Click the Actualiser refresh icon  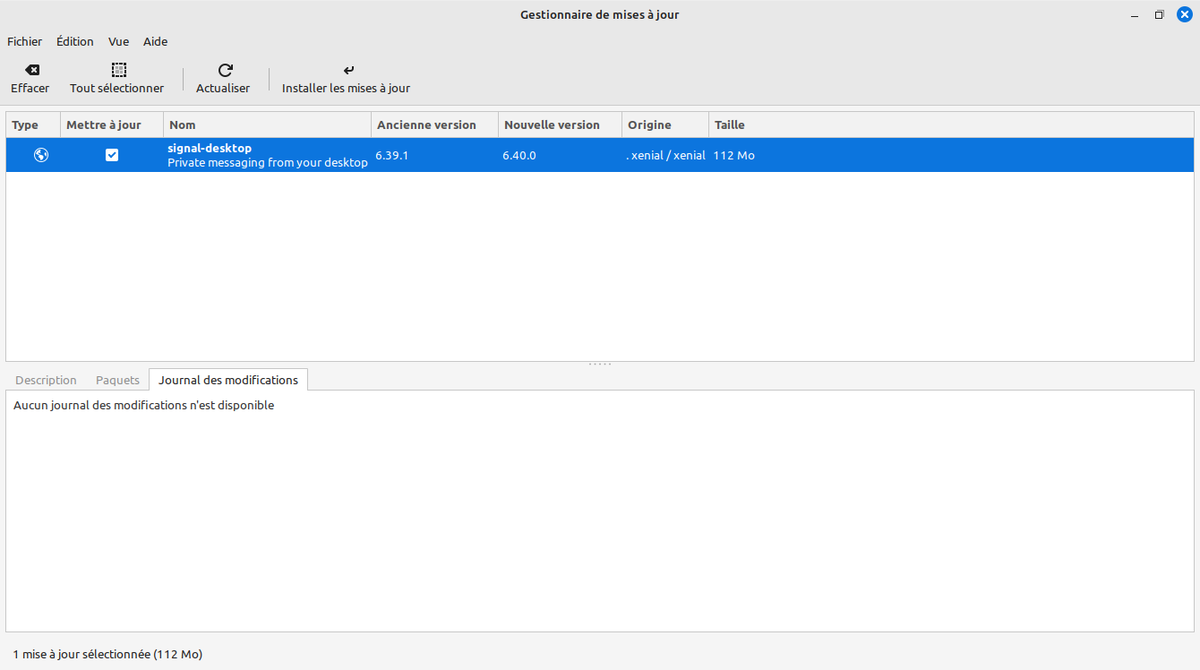point(225,70)
